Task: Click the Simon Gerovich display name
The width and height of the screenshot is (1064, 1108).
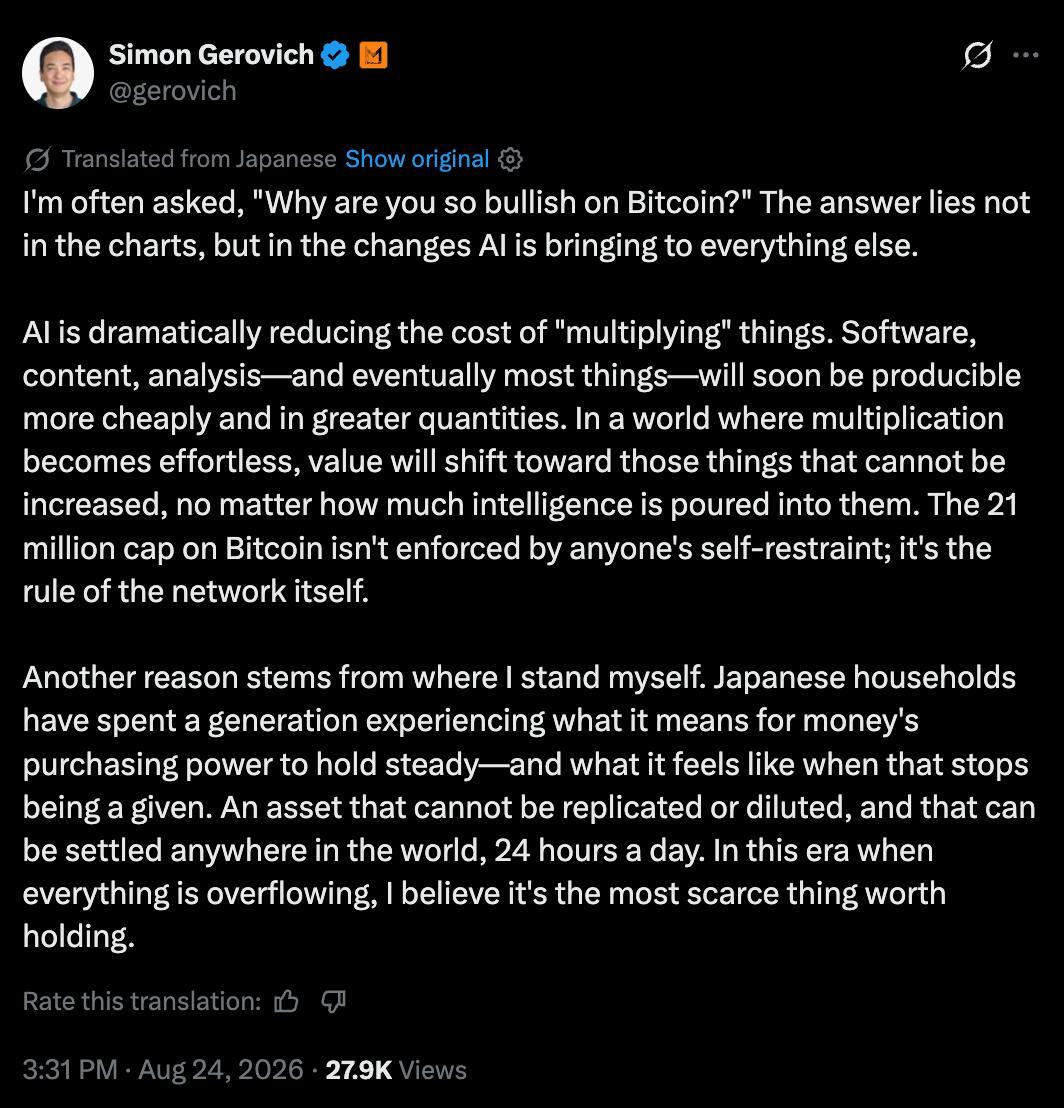Action: click(211, 54)
